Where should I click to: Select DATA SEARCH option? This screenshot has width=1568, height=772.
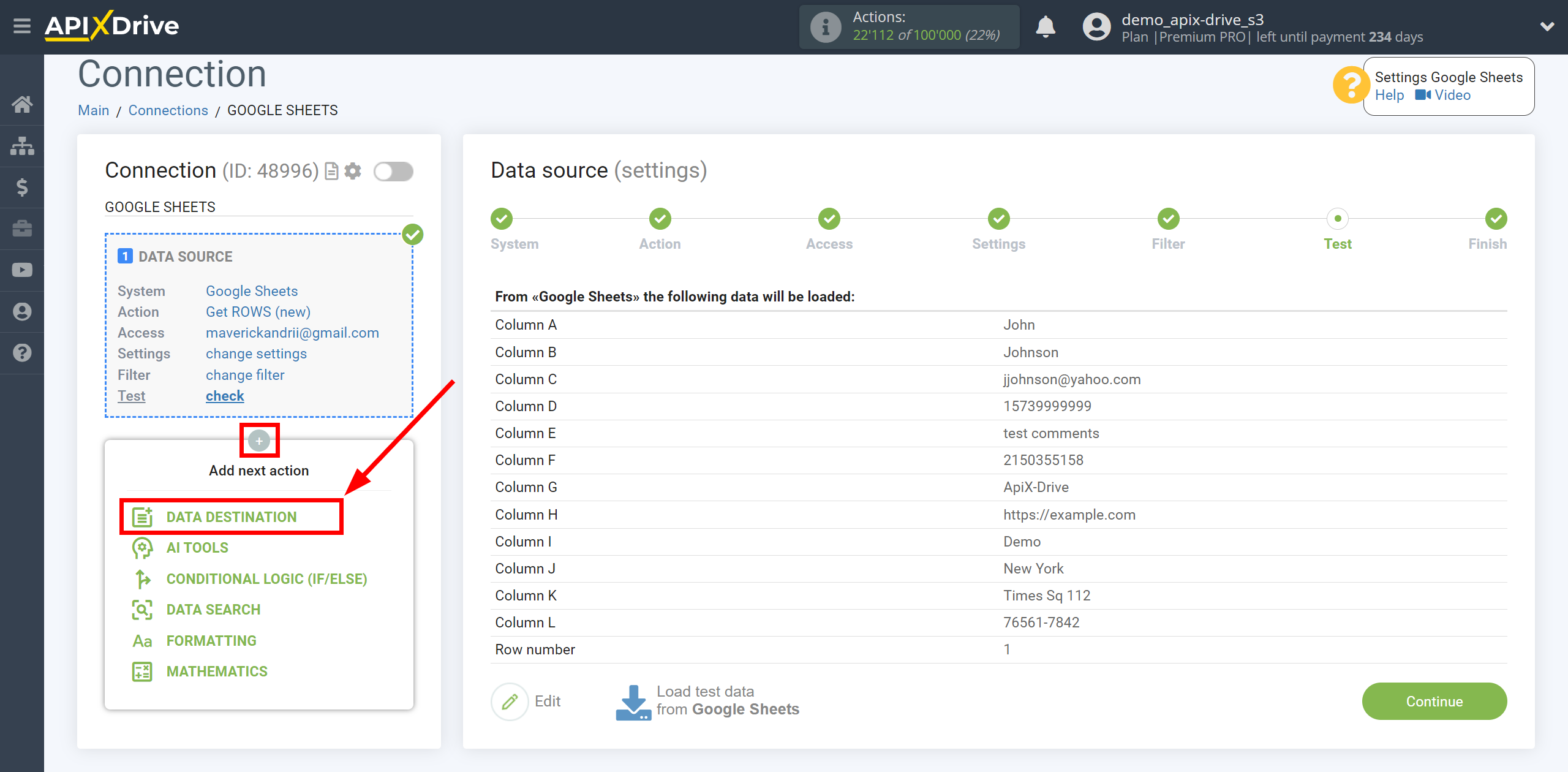(196, 610)
